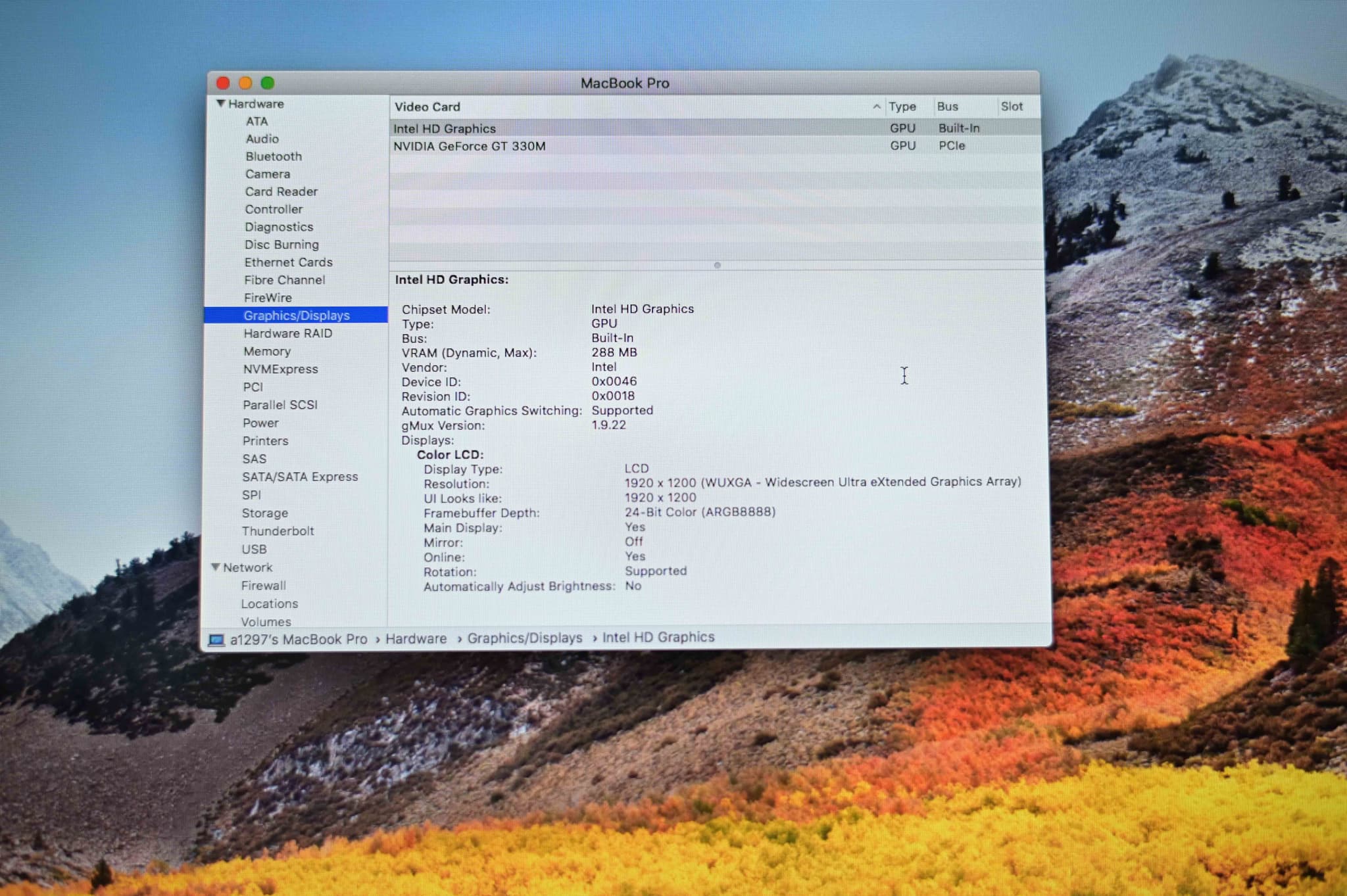
Task: Sort by the Video Card column header
Action: click(428, 107)
